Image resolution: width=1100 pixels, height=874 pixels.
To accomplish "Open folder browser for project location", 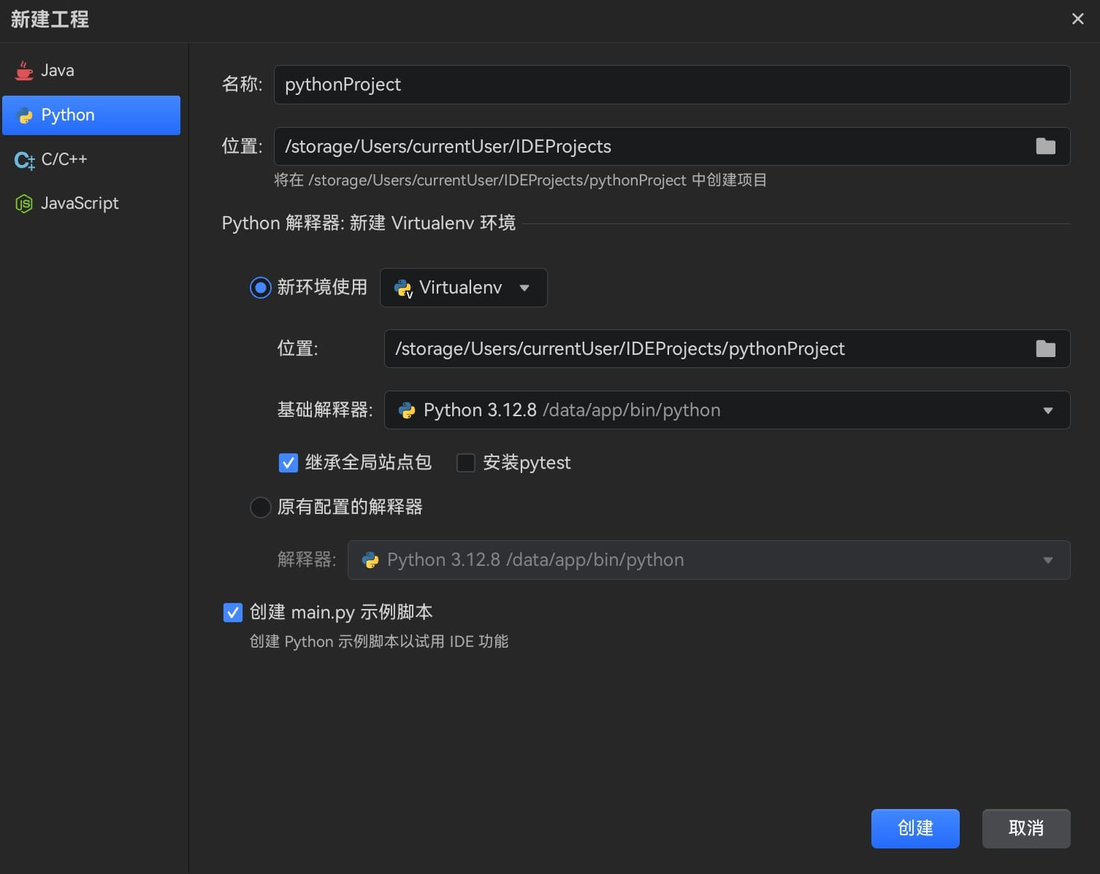I will [1046, 145].
